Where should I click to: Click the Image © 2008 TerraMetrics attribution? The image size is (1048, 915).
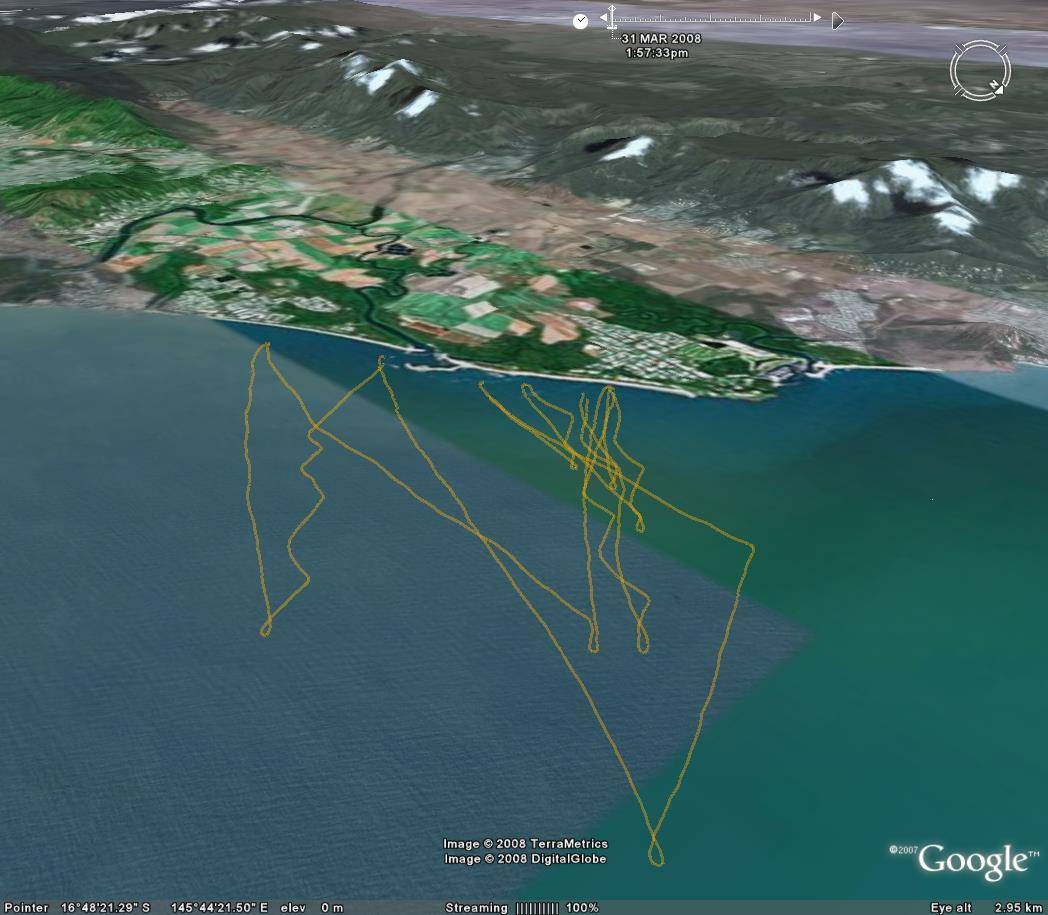pos(525,844)
